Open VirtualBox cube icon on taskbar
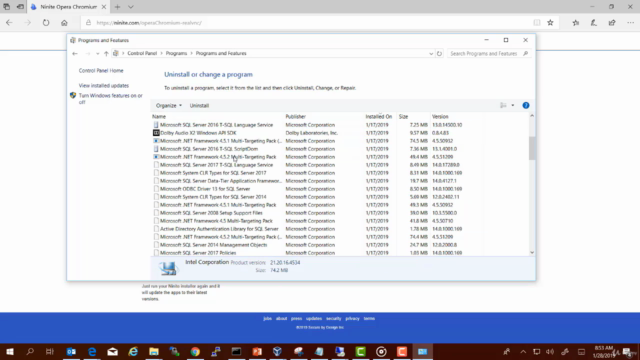Screen dimensions: 640x360 [278, 351]
